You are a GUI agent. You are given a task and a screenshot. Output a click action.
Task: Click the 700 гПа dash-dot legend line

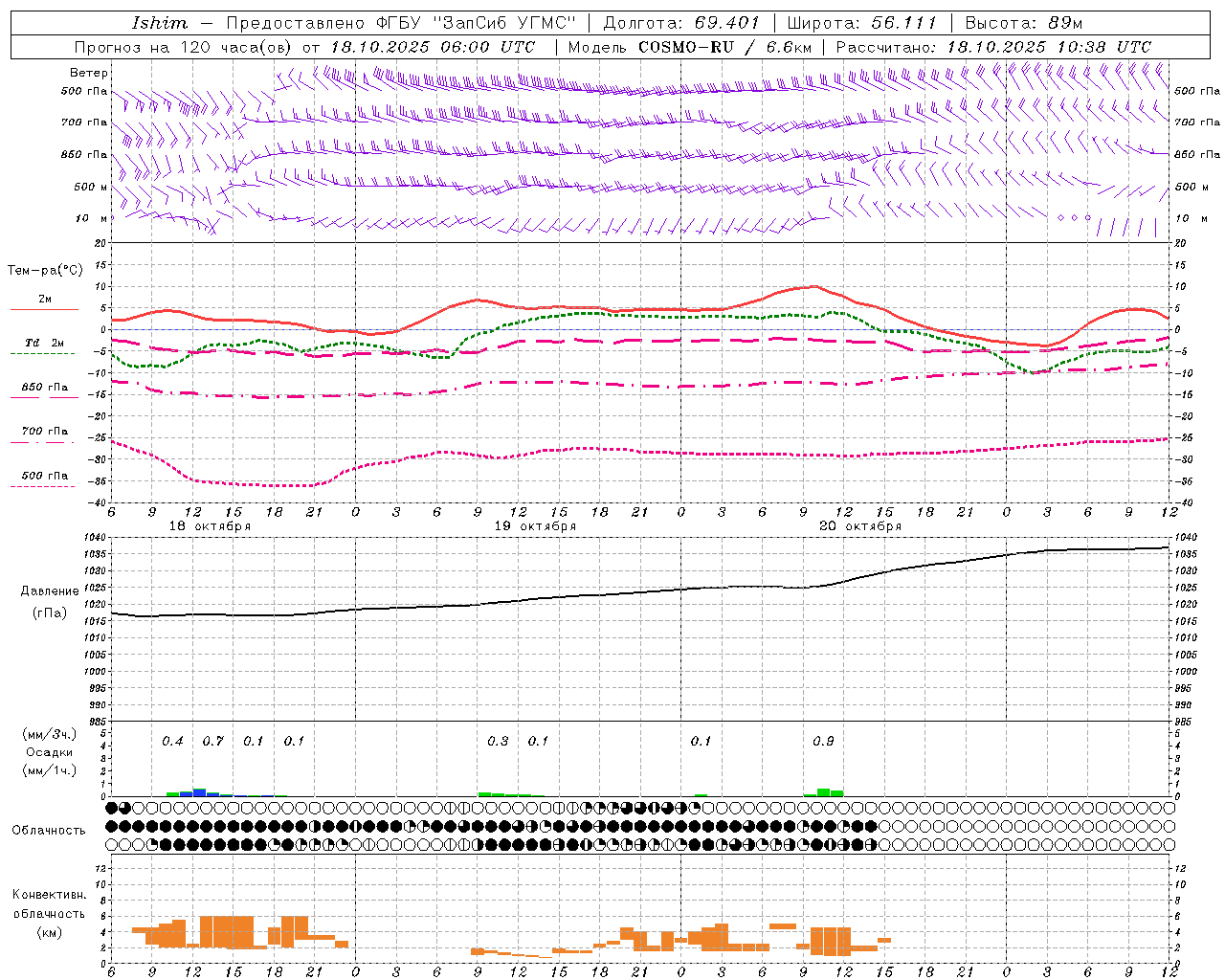42,442
